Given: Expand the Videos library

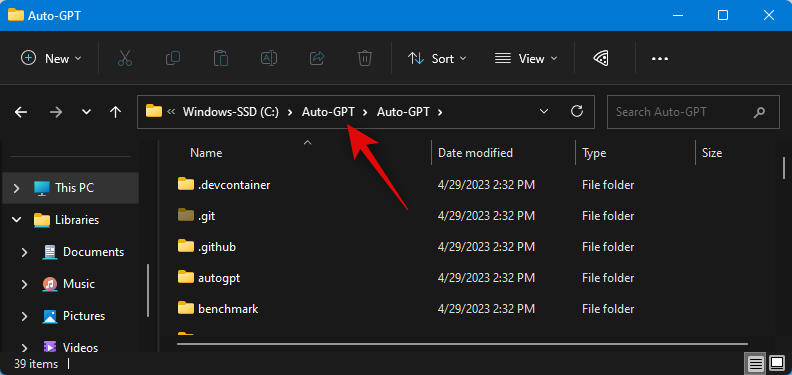Looking at the screenshot, I should pos(24,348).
